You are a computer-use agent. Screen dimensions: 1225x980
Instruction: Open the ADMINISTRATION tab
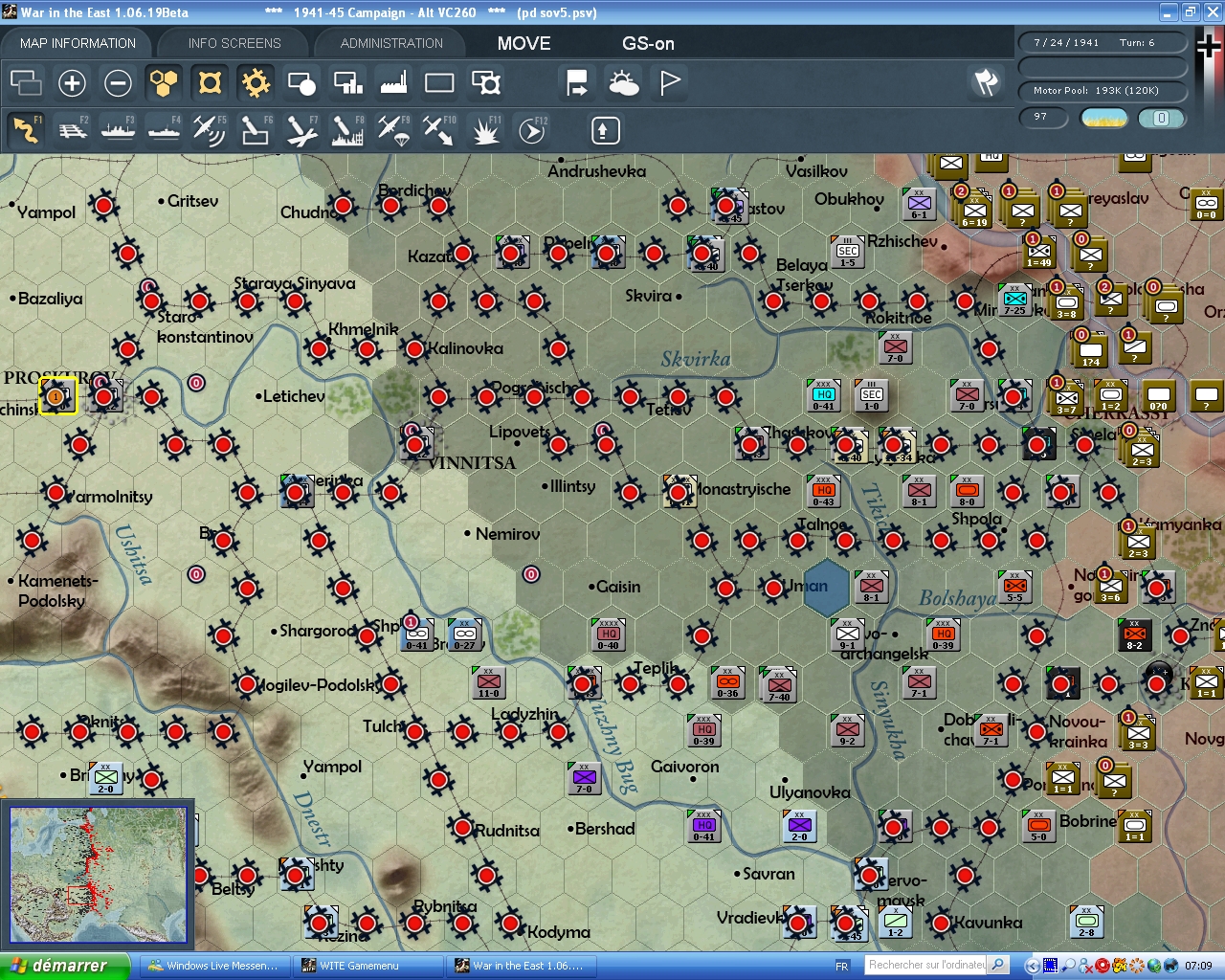coord(391,43)
